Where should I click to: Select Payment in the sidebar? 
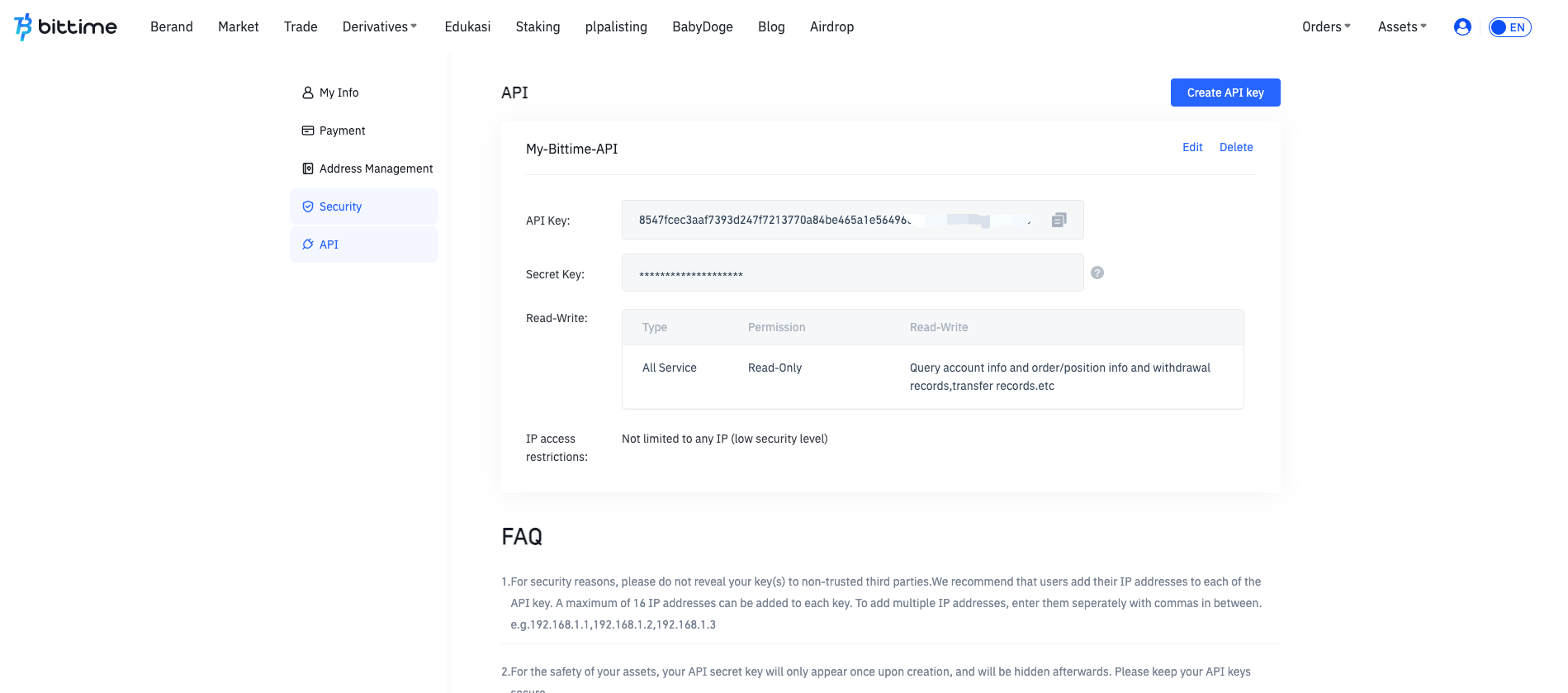(x=364, y=131)
